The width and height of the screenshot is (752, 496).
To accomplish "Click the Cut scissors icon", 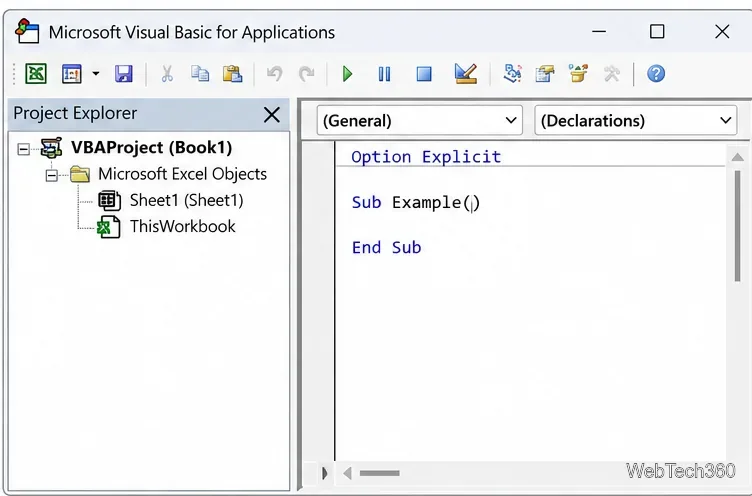I will click(167, 74).
